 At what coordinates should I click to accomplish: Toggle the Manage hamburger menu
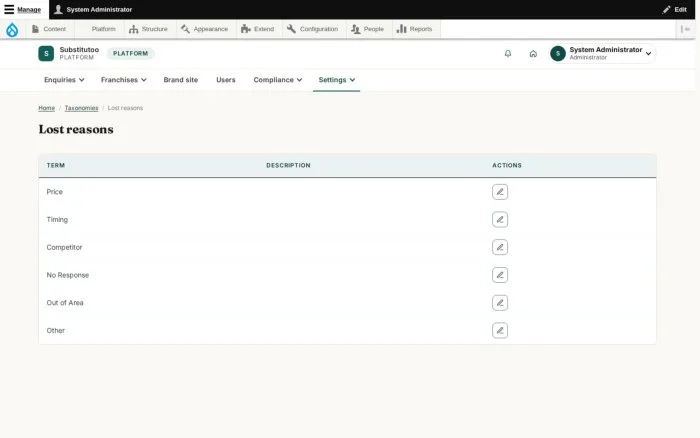click(x=23, y=9)
